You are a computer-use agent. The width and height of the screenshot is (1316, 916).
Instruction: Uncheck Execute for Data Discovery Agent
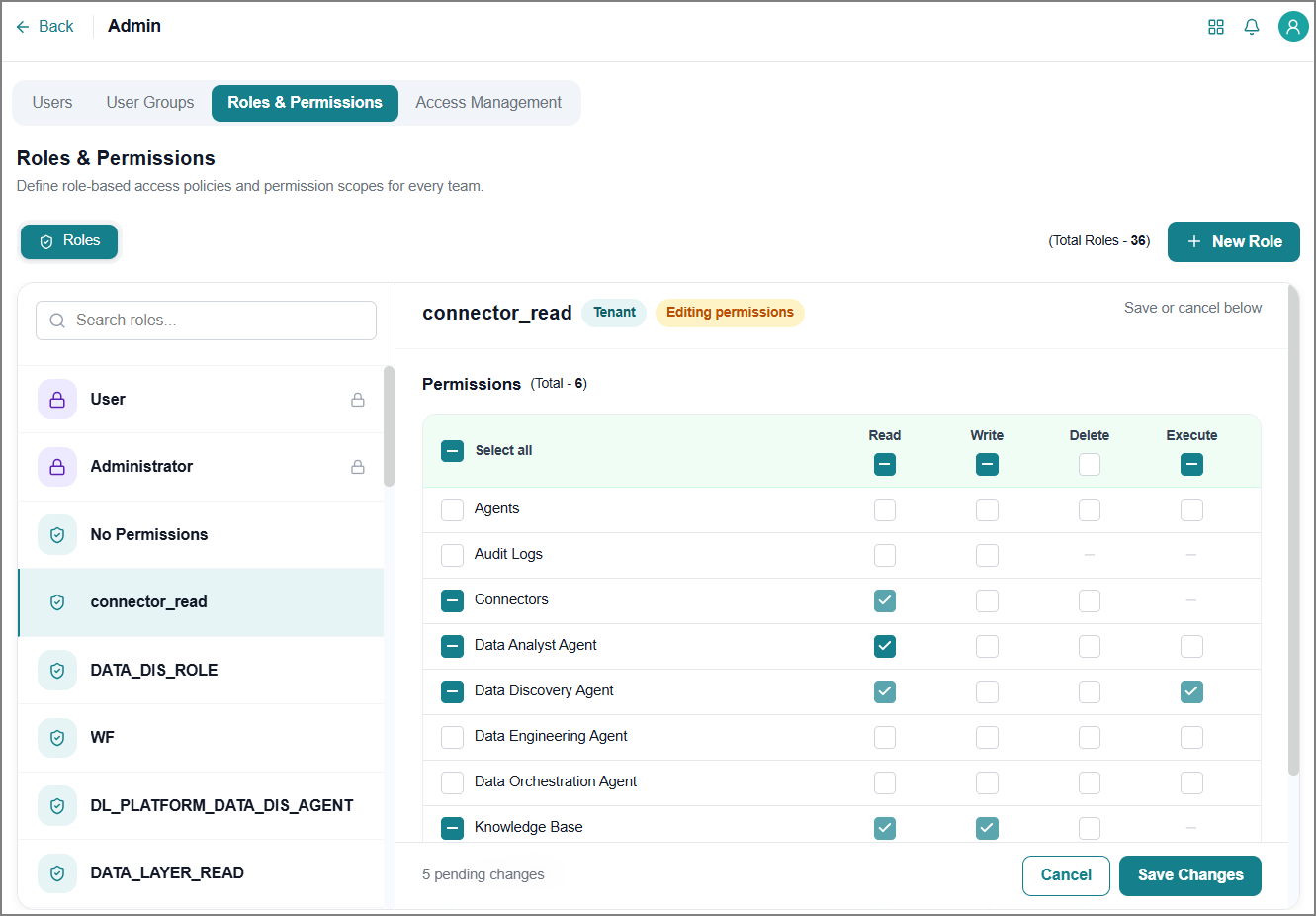tap(1191, 691)
